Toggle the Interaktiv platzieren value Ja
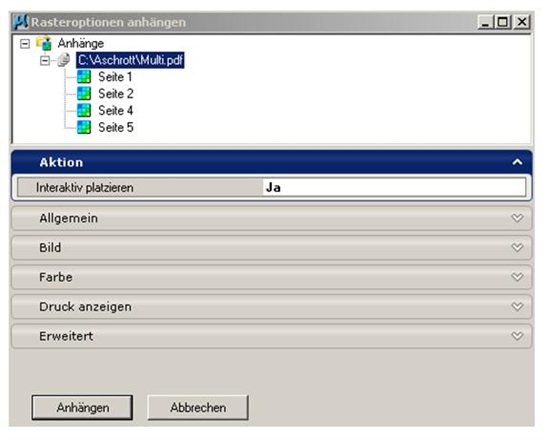Image resolution: width=549 pixels, height=440 pixels. pos(394,187)
